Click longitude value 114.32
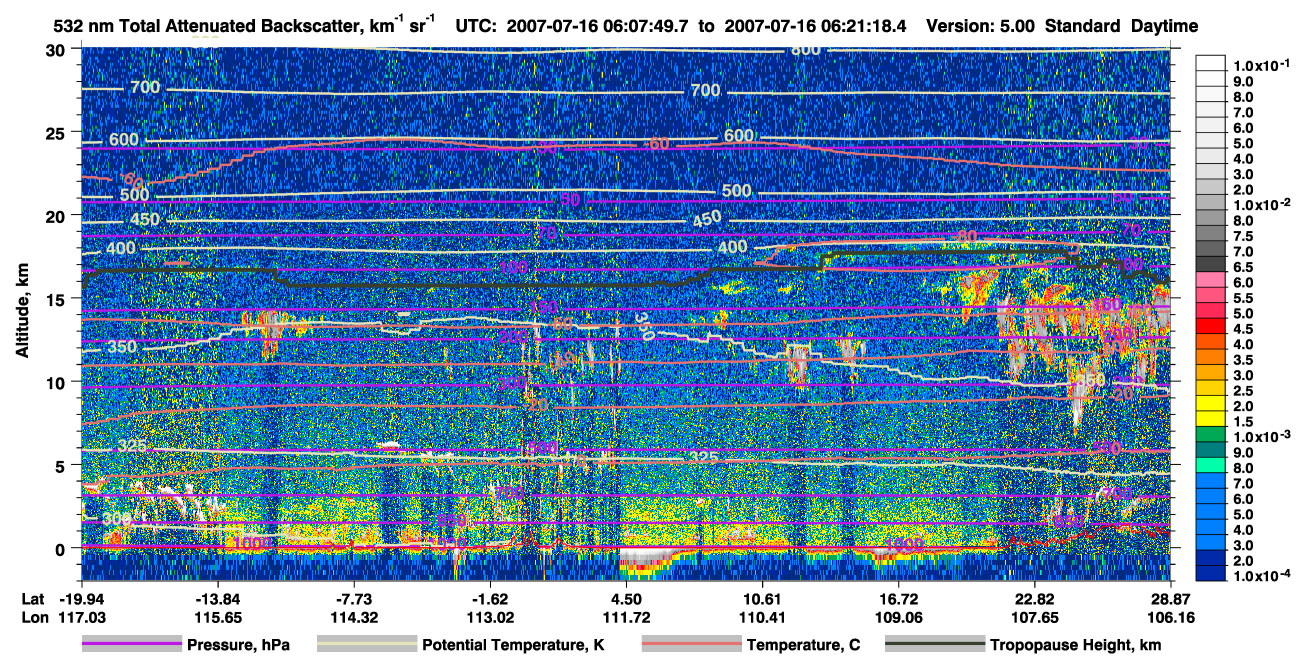The image size is (1300, 667). pyautogui.click(x=353, y=617)
